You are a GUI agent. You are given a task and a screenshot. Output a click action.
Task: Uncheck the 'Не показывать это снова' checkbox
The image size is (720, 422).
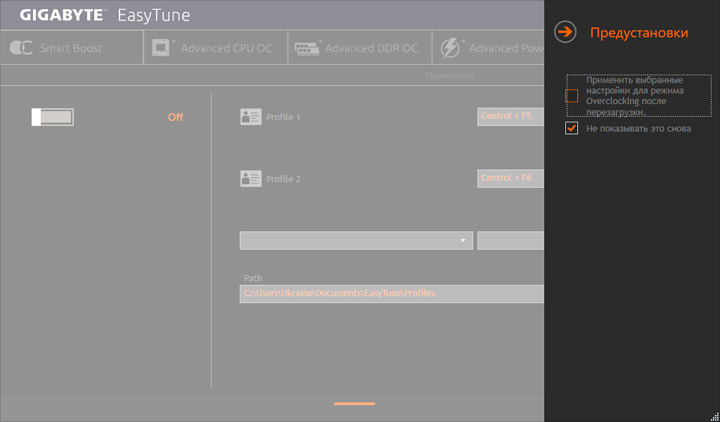coord(571,129)
